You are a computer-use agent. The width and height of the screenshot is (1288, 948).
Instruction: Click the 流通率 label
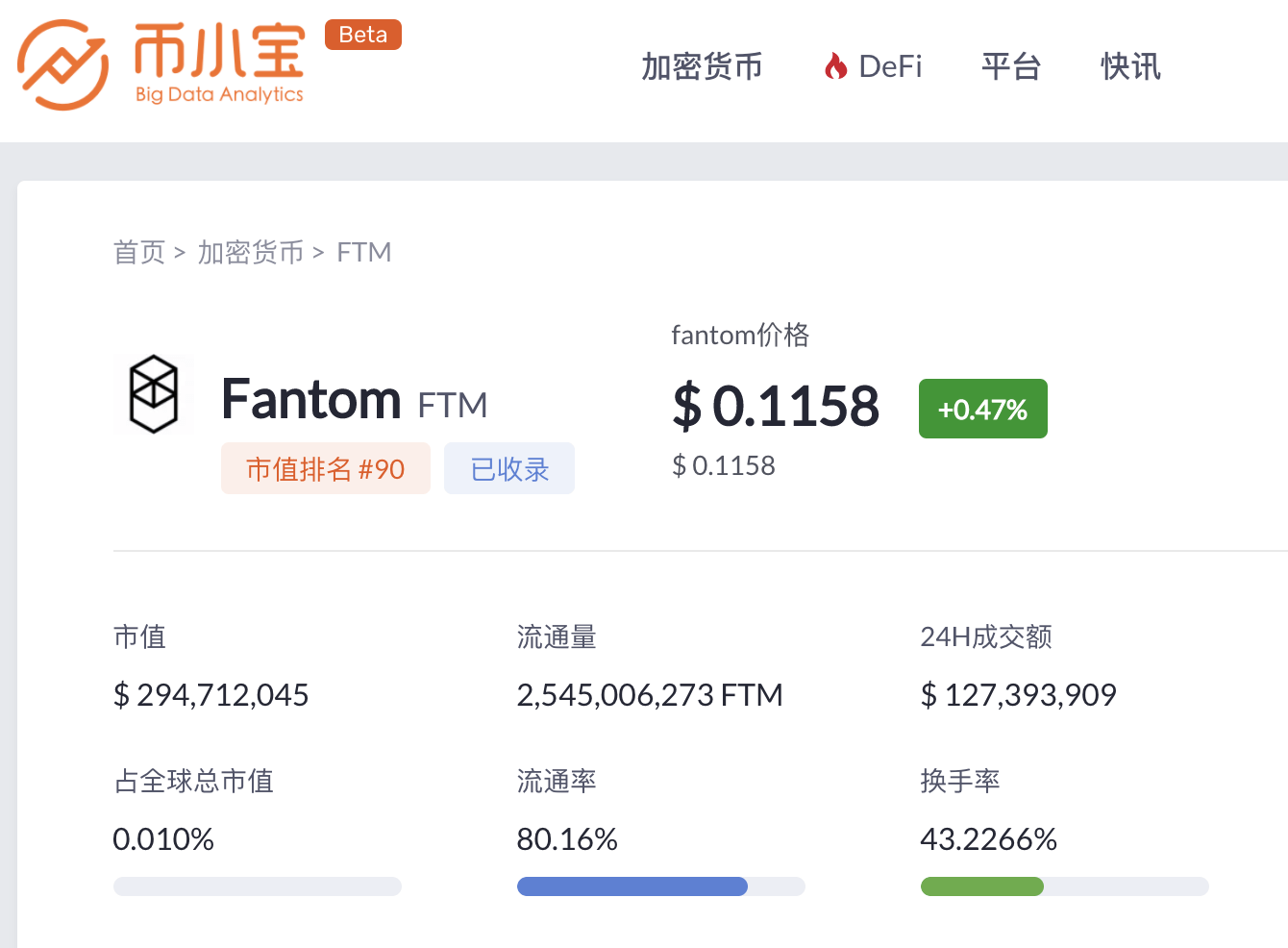[x=557, y=781]
